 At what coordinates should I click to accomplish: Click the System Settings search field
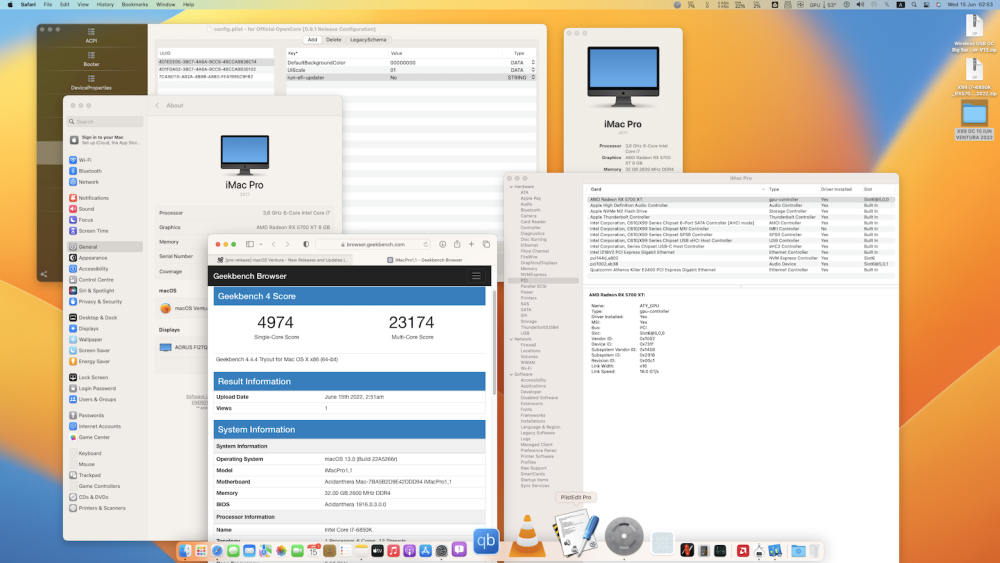pyautogui.click(x=105, y=121)
